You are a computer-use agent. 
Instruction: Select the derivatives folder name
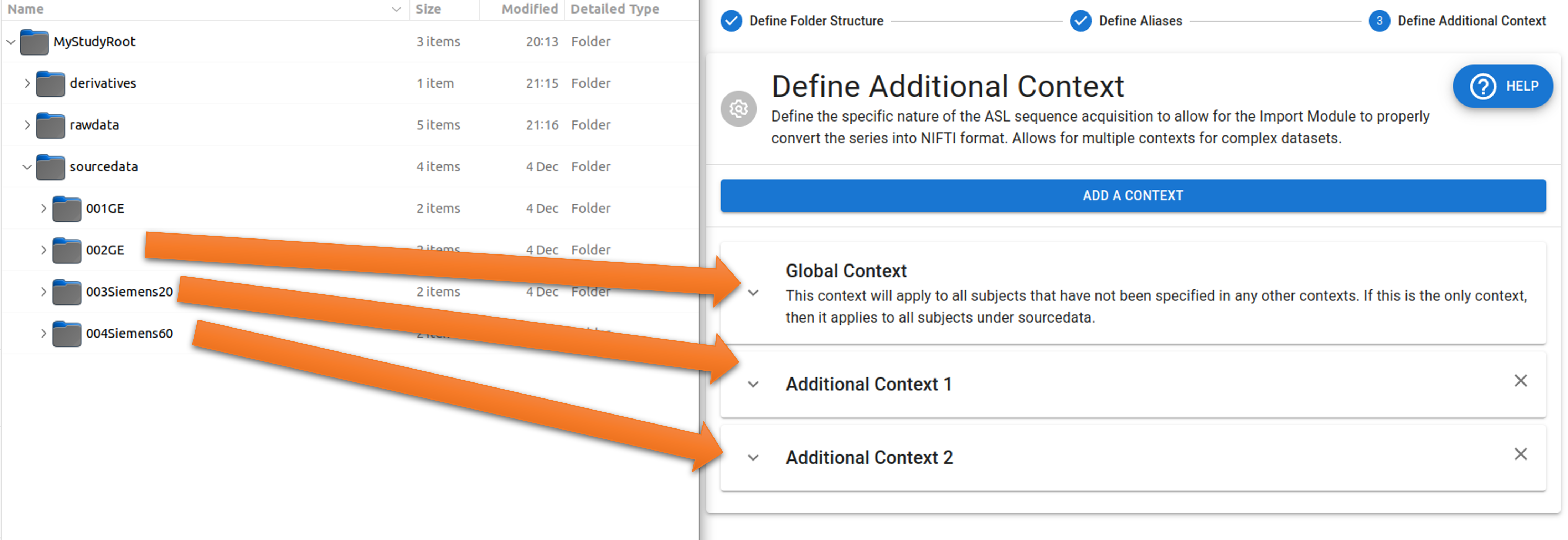pyautogui.click(x=103, y=83)
